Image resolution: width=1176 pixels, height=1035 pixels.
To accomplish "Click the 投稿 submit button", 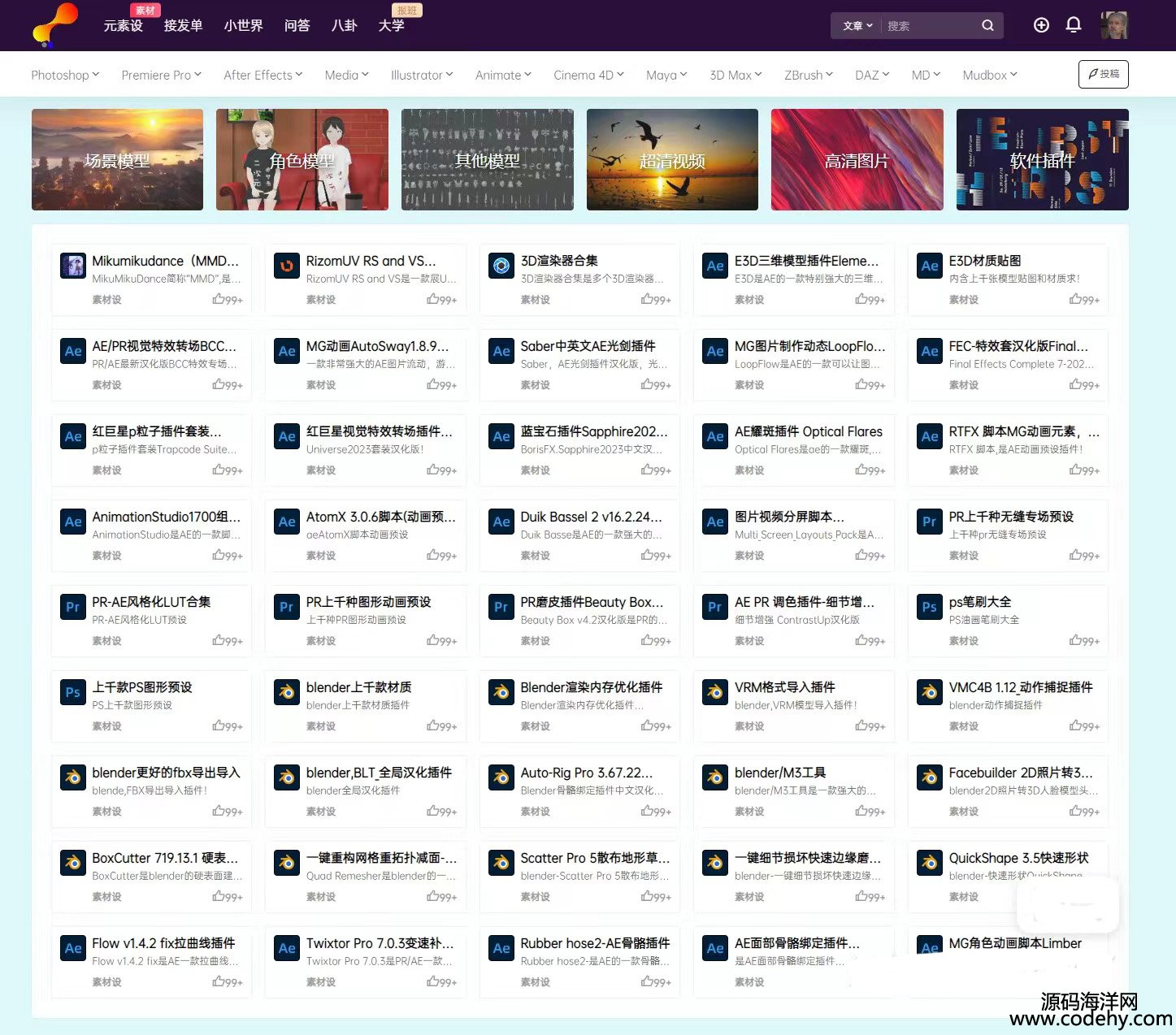I will click(1104, 74).
